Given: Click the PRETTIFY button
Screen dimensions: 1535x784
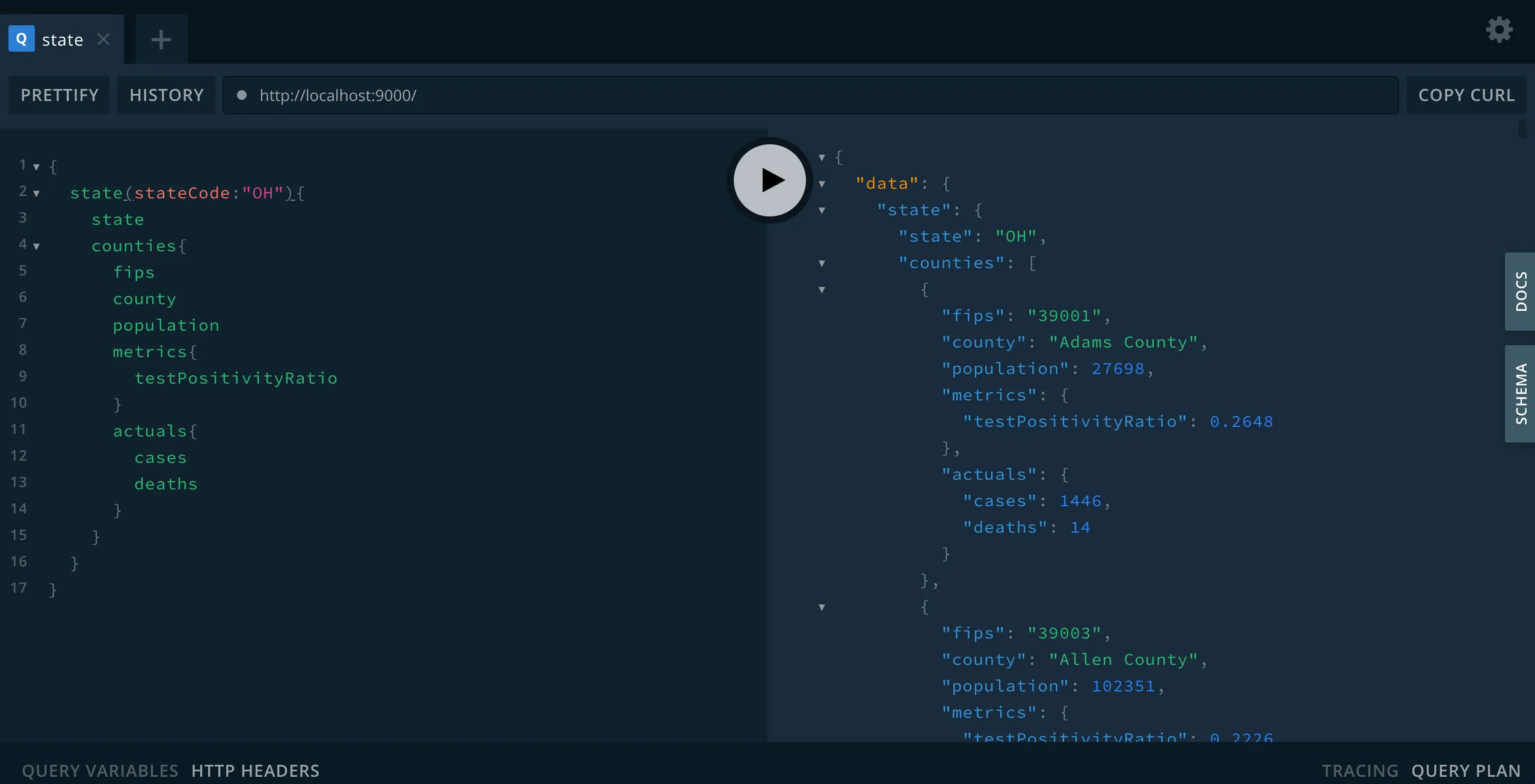Looking at the screenshot, I should tap(60, 95).
